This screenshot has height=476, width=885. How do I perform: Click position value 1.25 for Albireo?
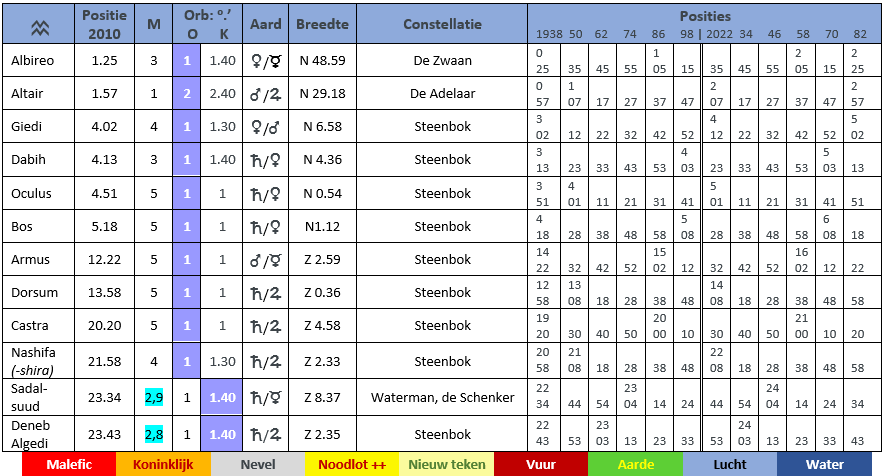click(104, 60)
